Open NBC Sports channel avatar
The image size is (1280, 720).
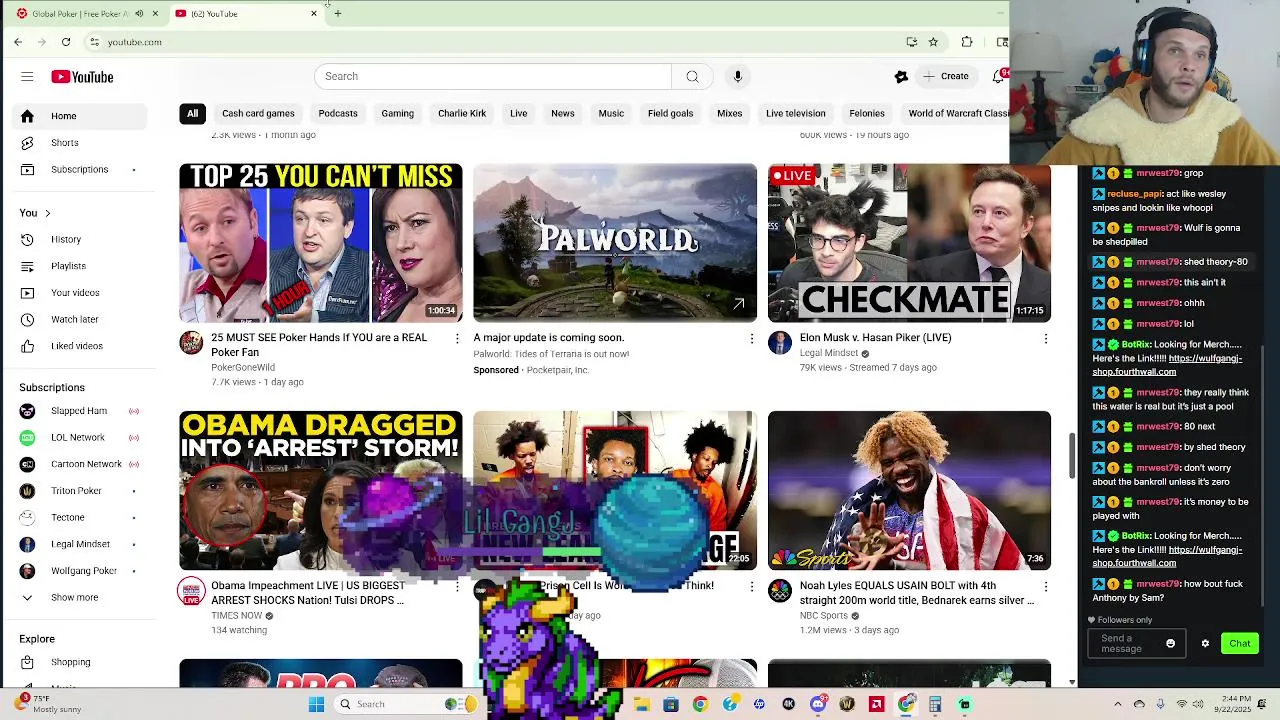[780, 592]
